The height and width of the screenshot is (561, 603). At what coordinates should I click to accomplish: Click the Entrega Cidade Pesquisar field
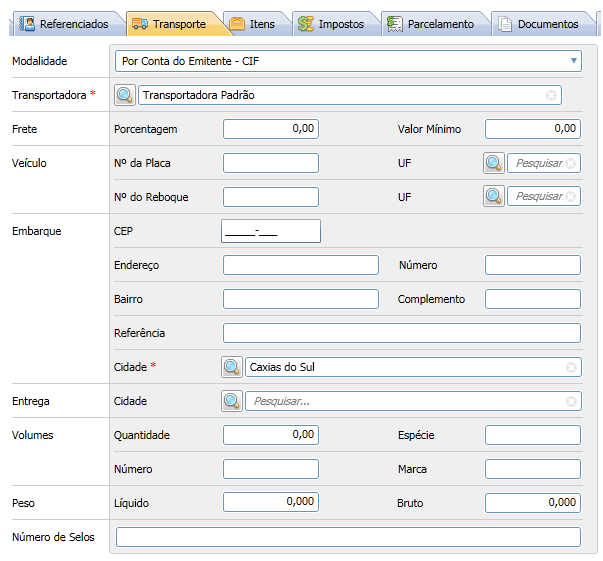[413, 401]
